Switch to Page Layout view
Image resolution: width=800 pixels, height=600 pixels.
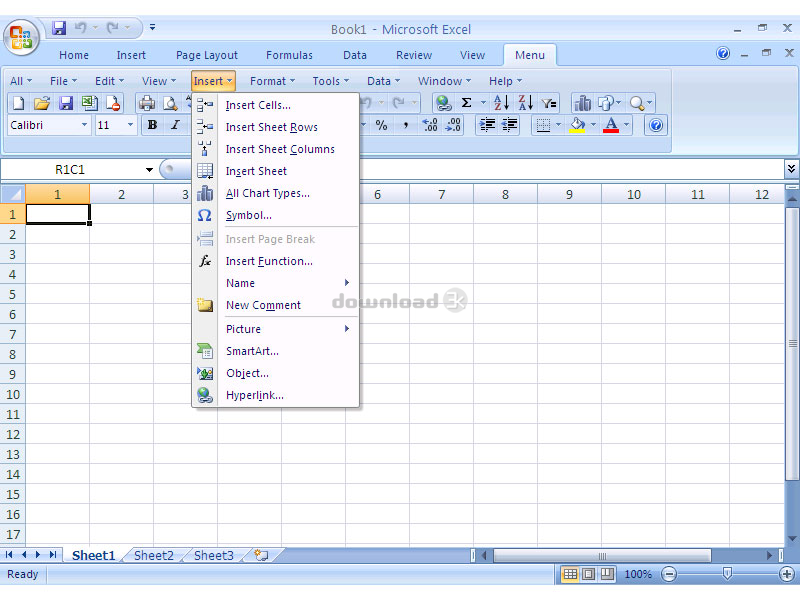(x=588, y=574)
